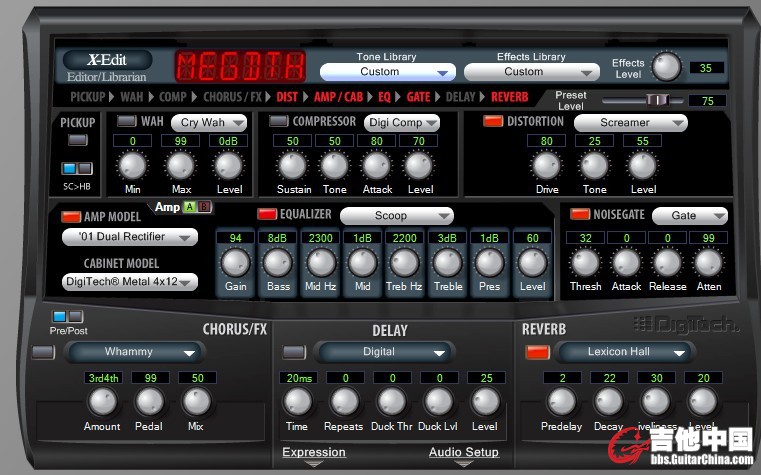This screenshot has width=761, height=475.
Task: Open the Screamer distortion dropdown
Action: [630, 123]
